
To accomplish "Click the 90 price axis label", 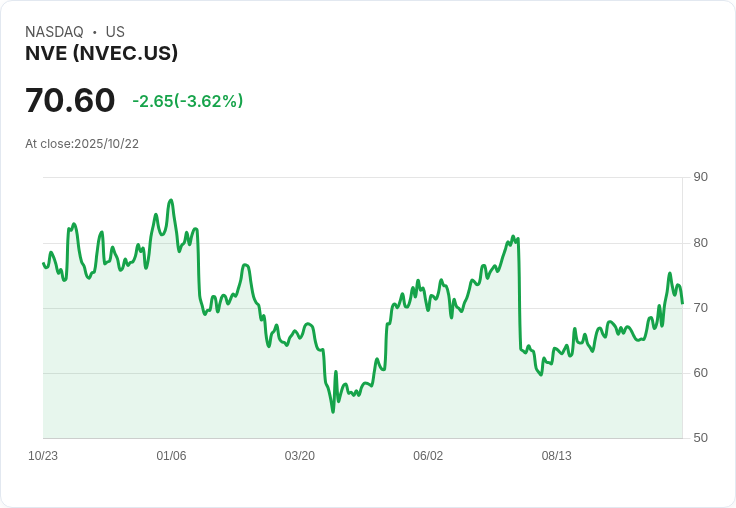I will (701, 177).
